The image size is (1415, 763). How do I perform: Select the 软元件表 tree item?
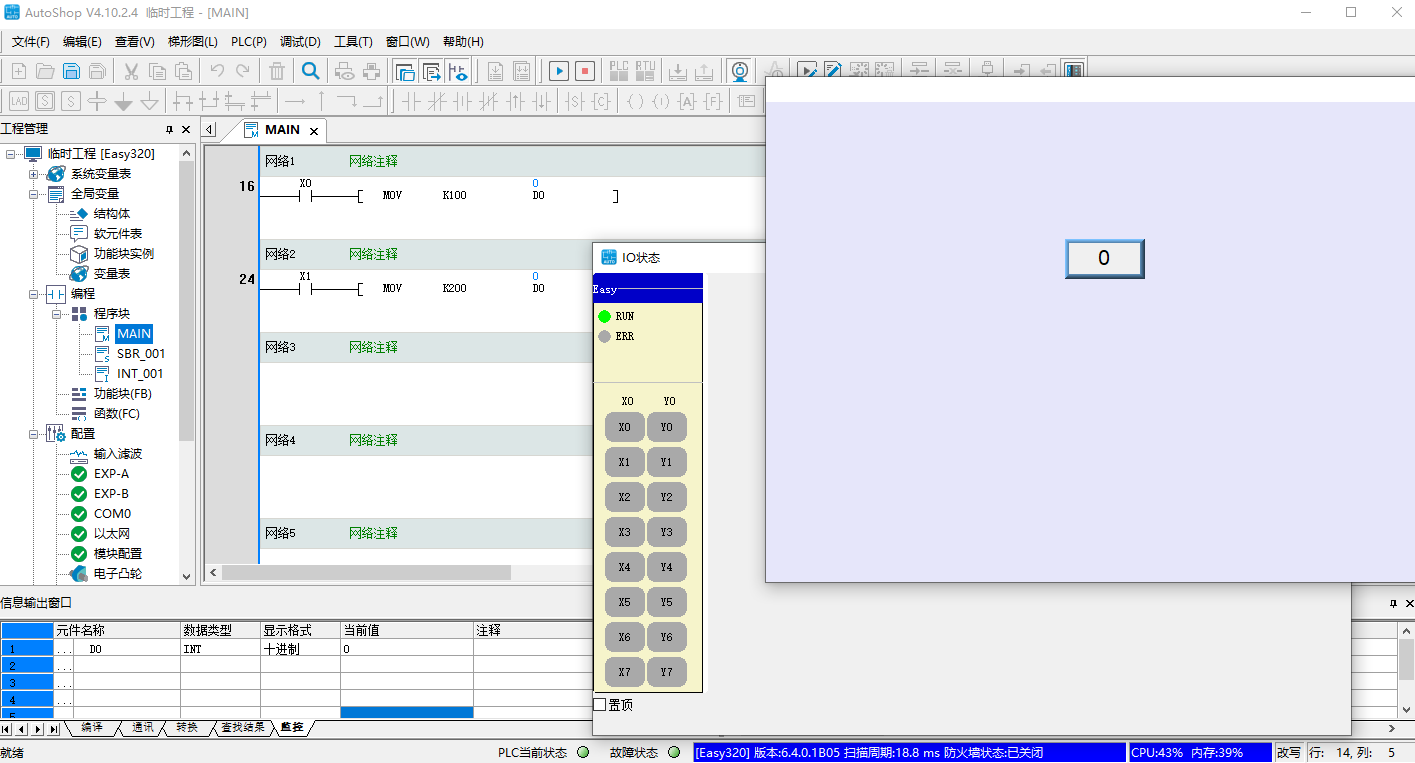point(118,234)
